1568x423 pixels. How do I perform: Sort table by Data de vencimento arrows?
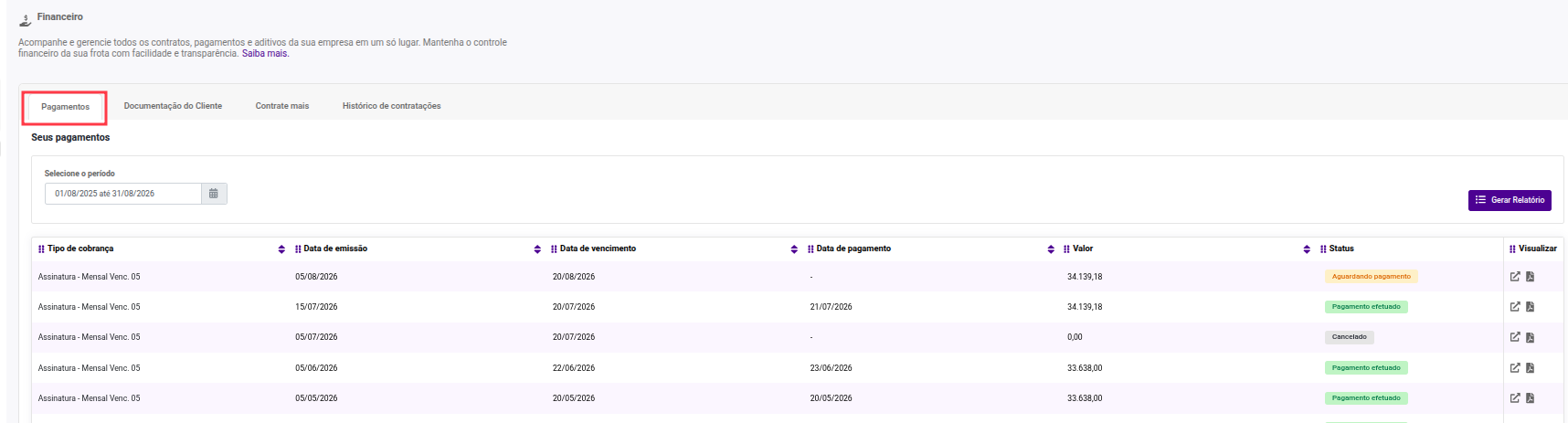(794, 249)
